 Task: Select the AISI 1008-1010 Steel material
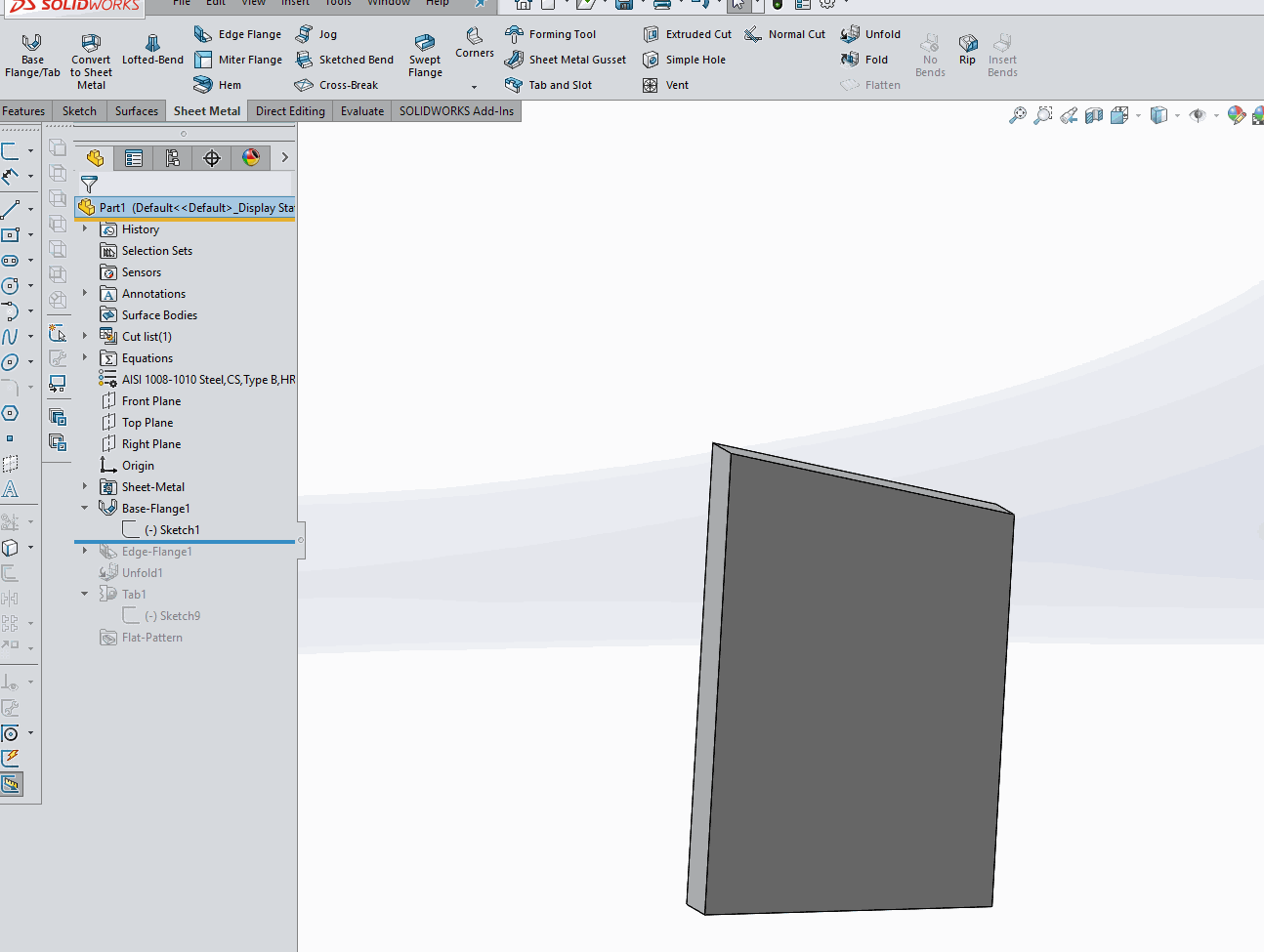coord(197,380)
